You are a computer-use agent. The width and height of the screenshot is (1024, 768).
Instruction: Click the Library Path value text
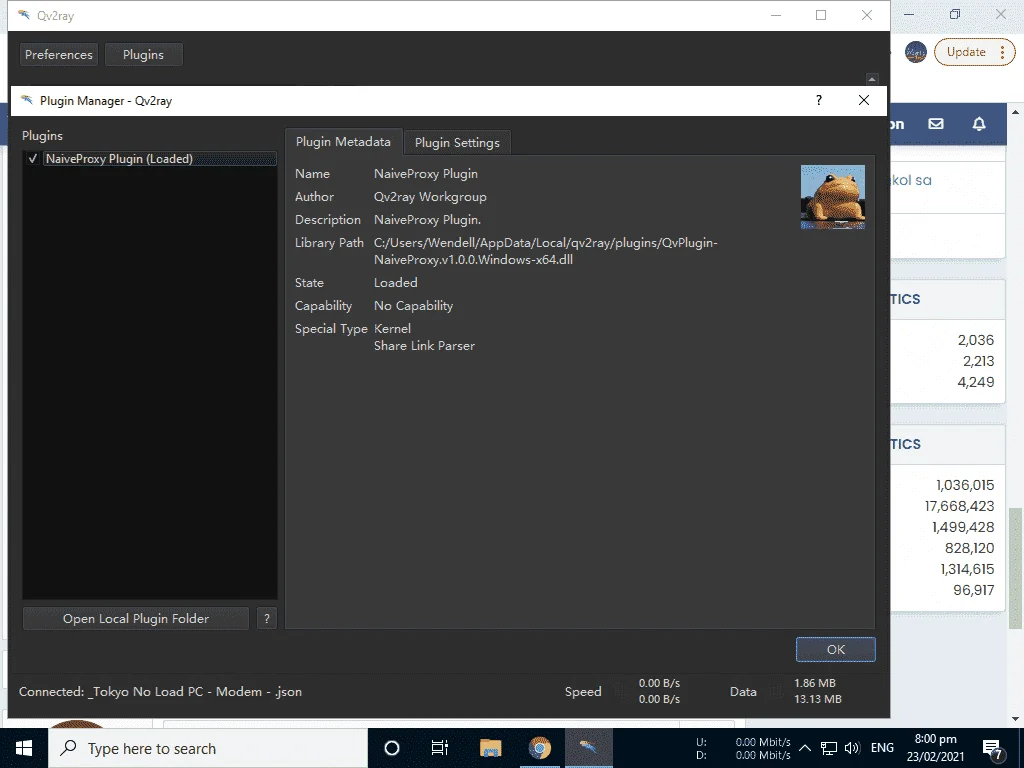[545, 251]
